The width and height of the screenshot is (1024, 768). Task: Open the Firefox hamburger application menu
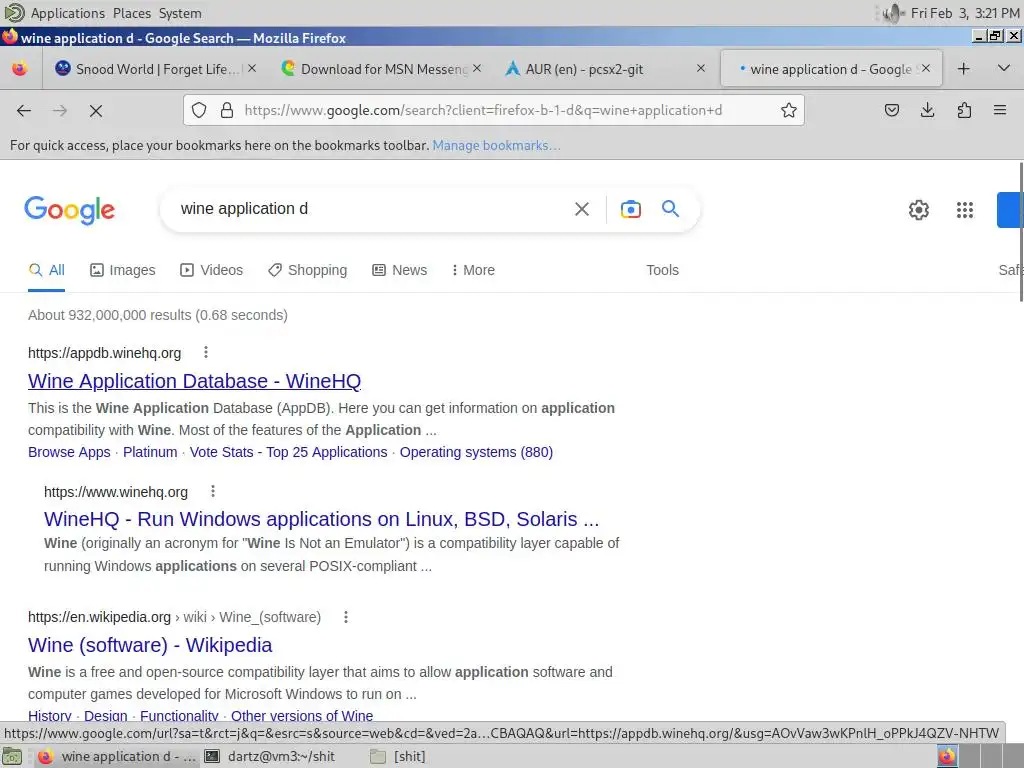1000,110
